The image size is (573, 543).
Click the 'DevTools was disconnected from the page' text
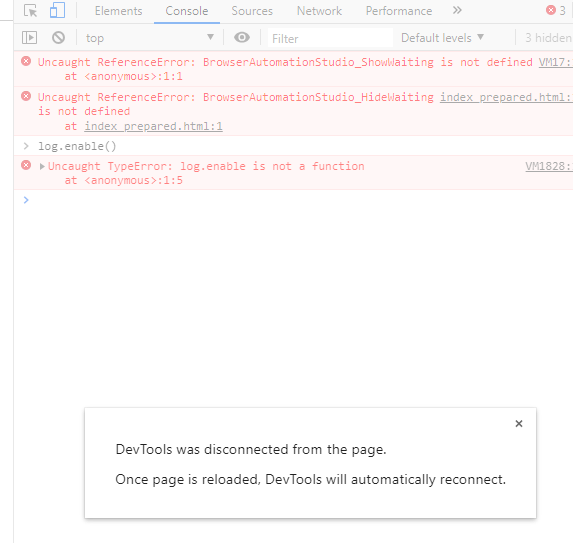pos(251,449)
